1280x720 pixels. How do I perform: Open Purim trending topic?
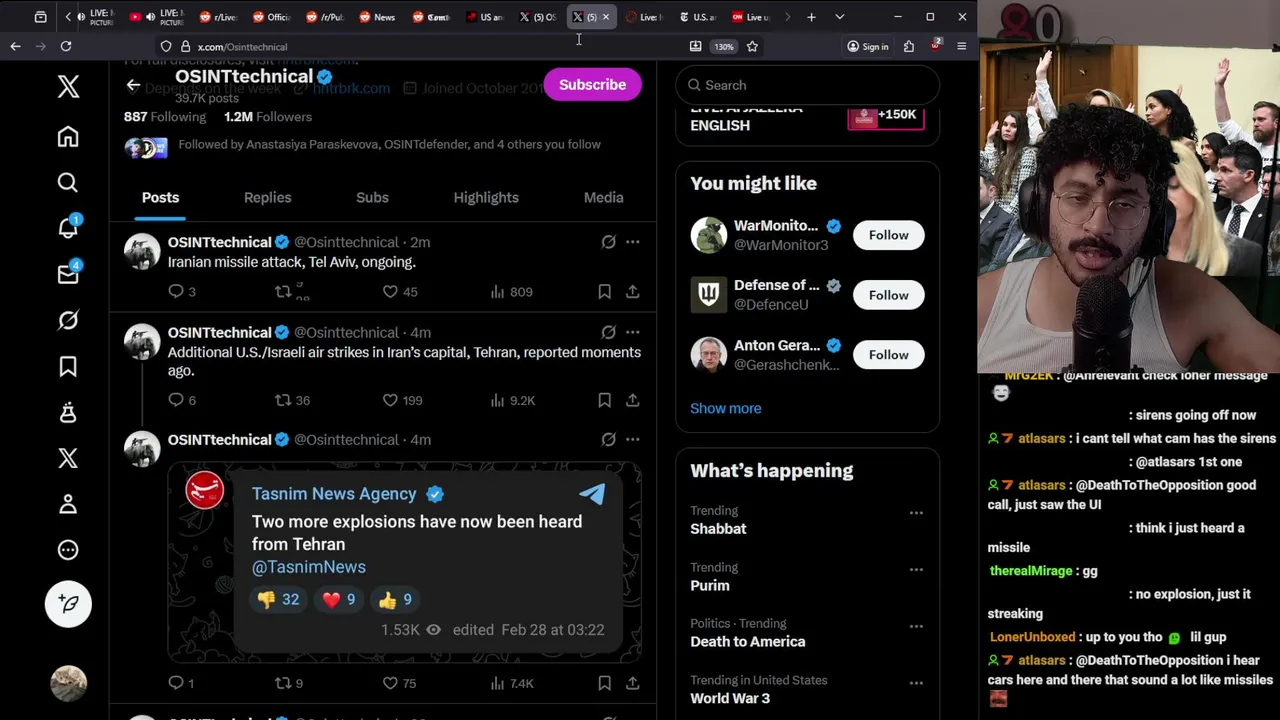(x=709, y=586)
